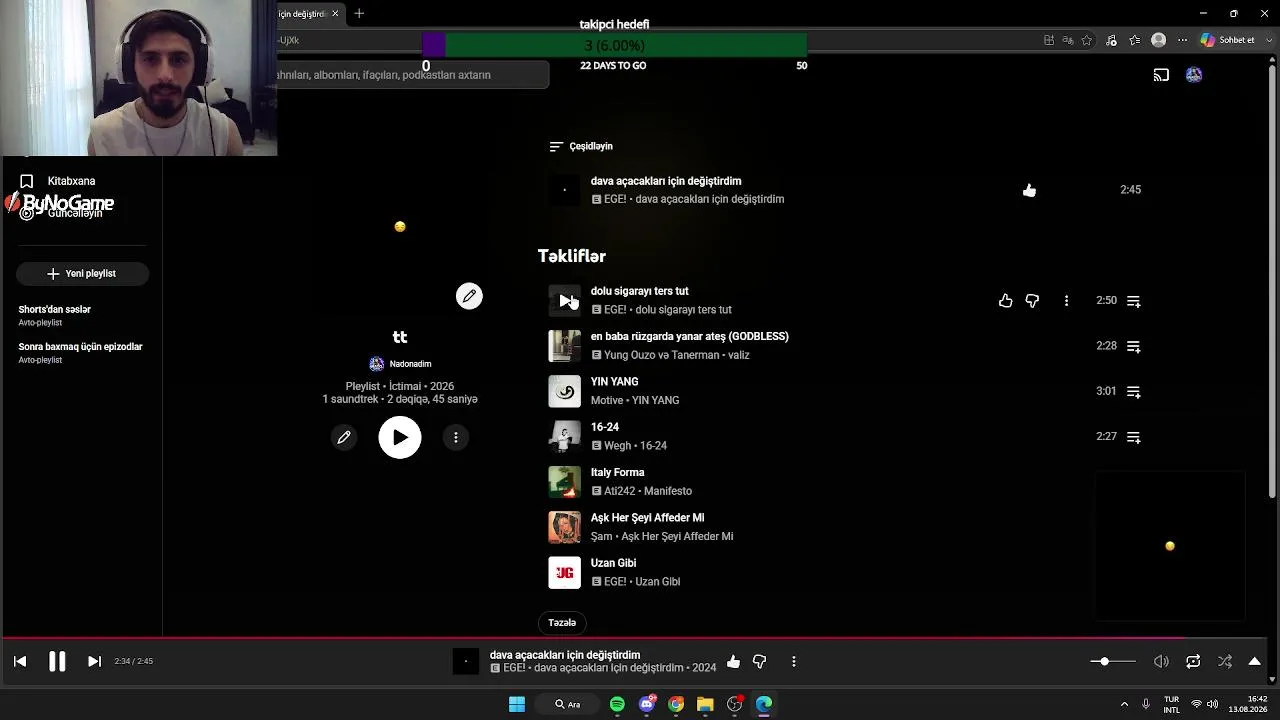Open the browser profile avatar
Screen dimensions: 1280x720
click(1158, 40)
